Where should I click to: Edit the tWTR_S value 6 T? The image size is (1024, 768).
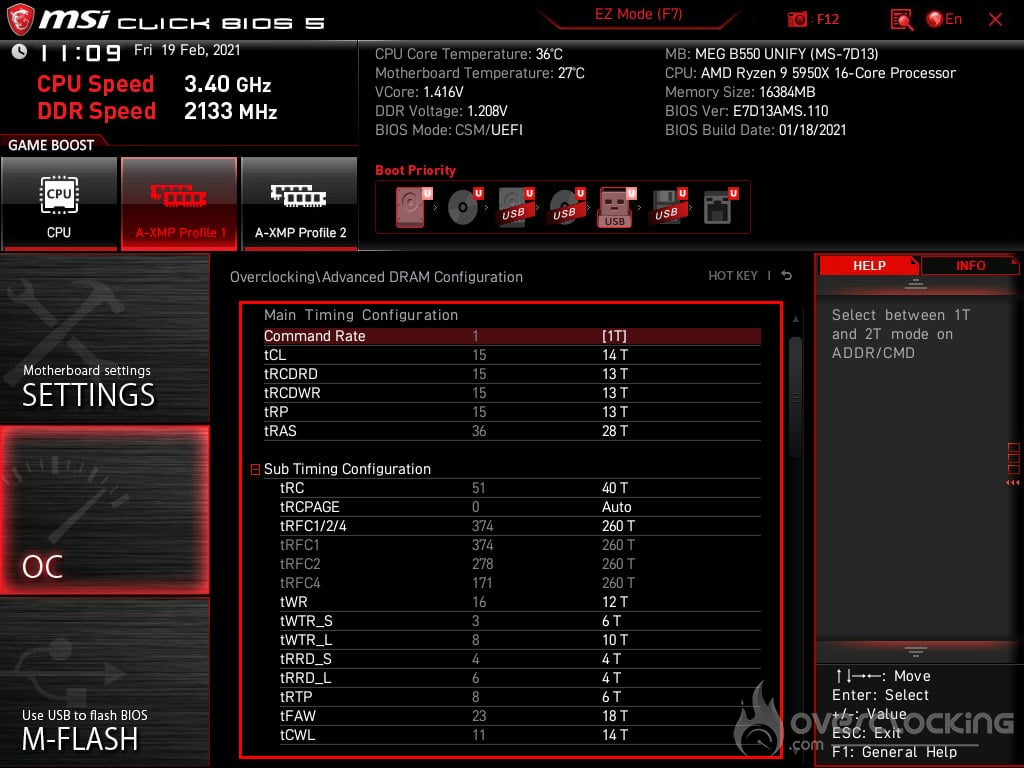pos(611,620)
